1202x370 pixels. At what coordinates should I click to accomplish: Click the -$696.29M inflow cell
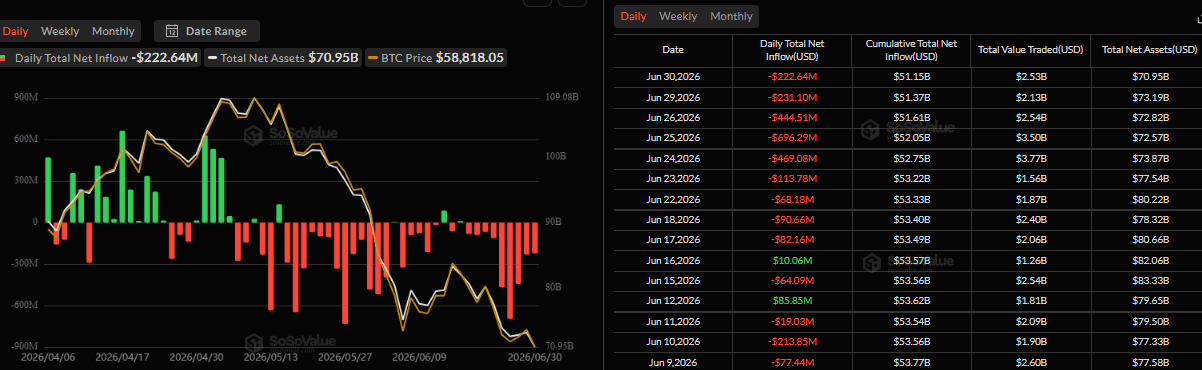[792, 137]
